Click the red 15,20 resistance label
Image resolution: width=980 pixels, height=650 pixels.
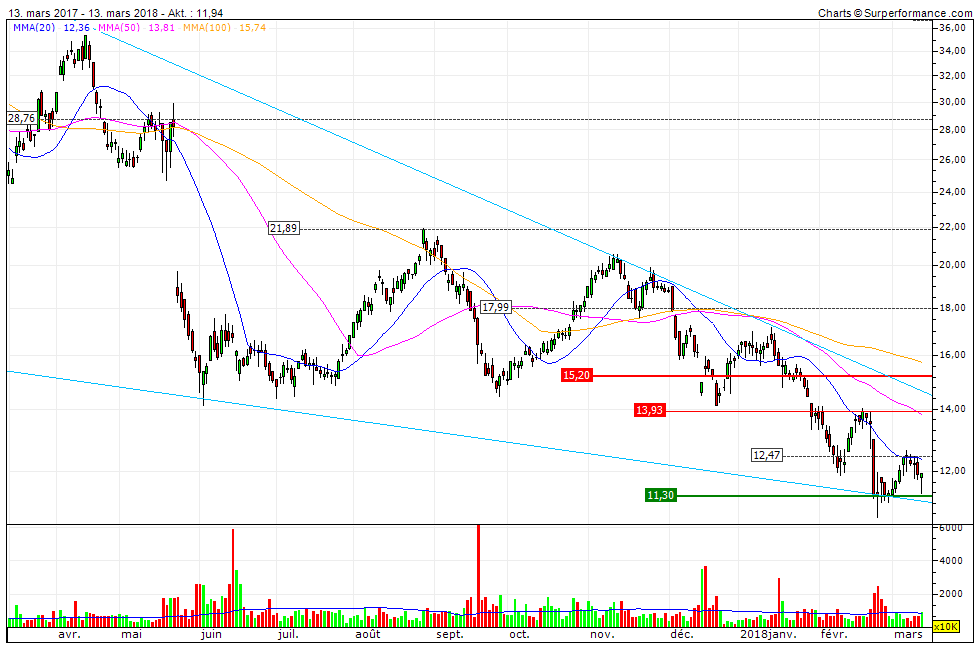(x=576, y=375)
